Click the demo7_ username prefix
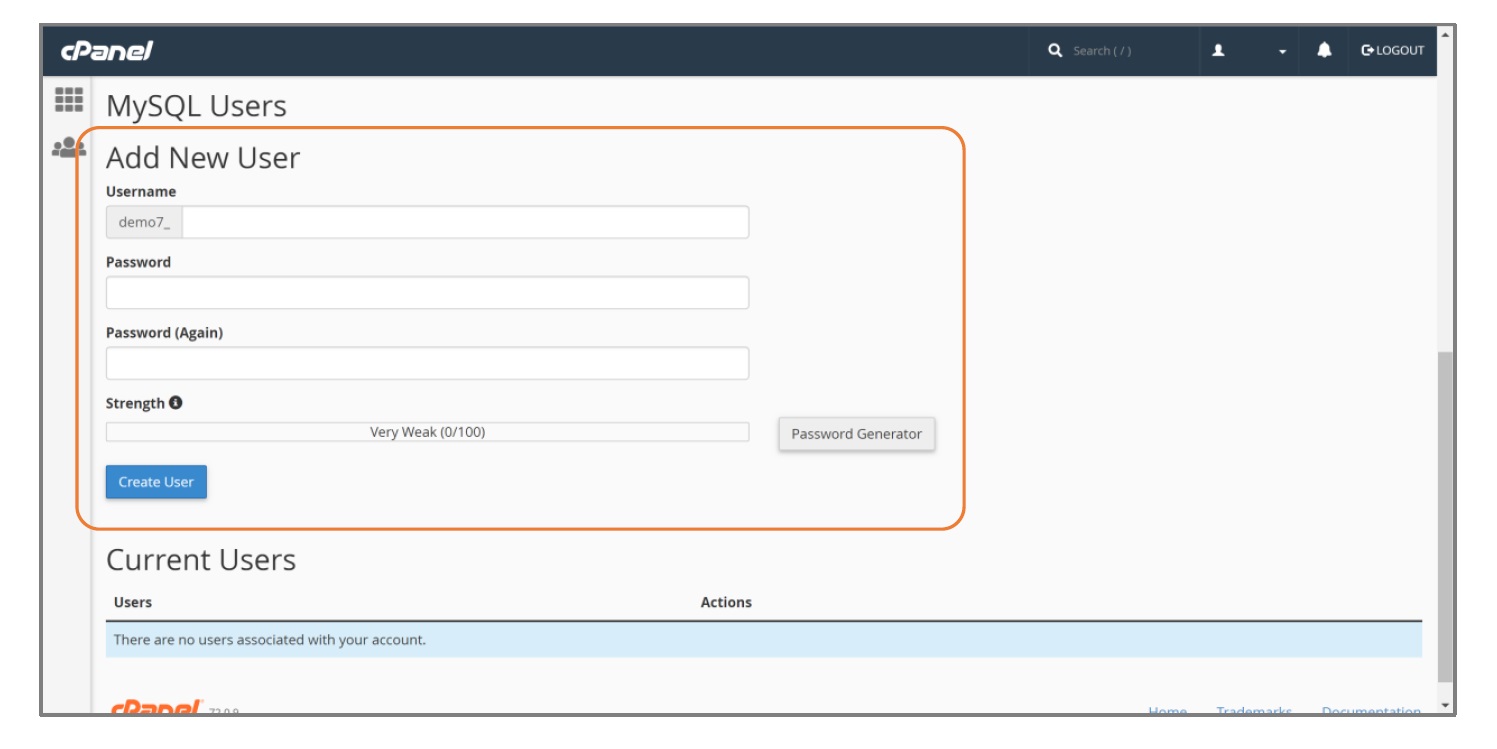Viewport: 1497px width, 749px height. 144,222
